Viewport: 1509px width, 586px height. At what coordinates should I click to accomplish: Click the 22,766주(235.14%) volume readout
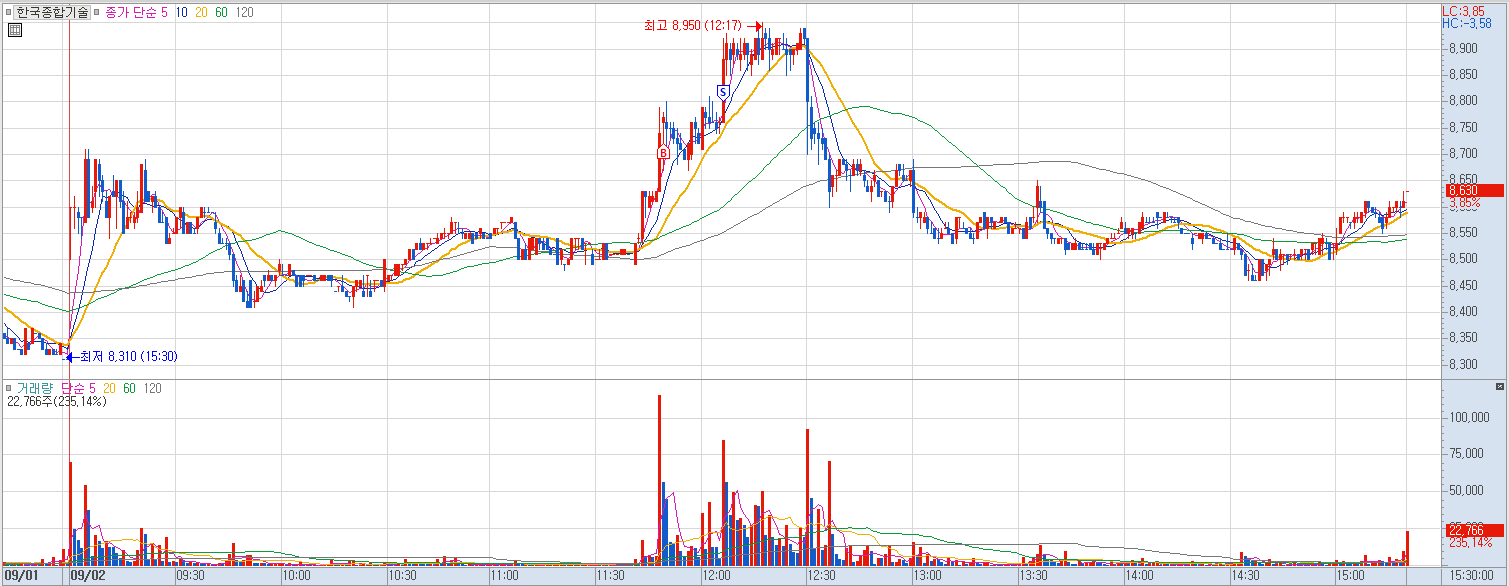pos(56,402)
